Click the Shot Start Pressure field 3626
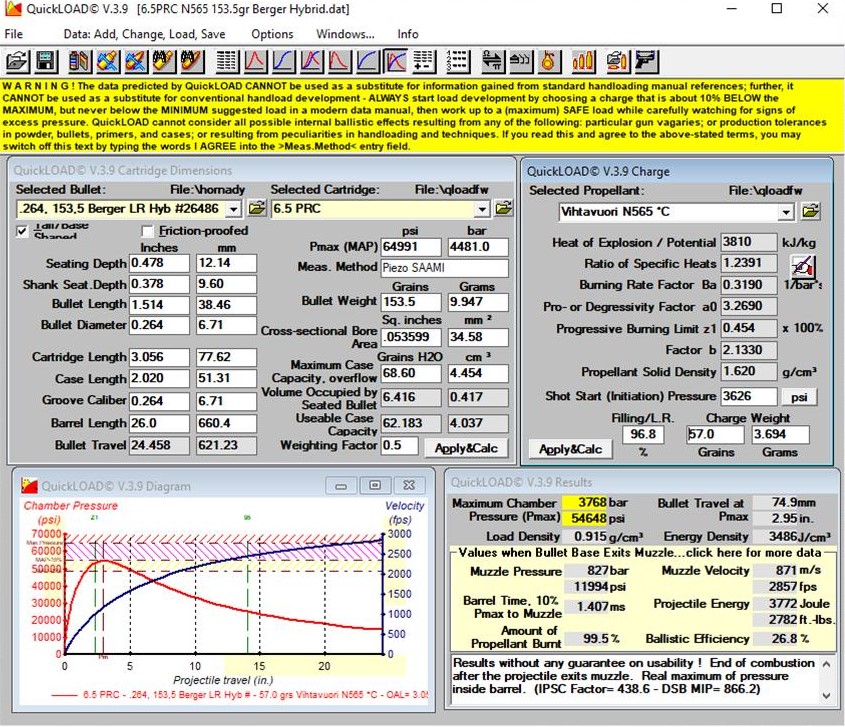This screenshot has width=845, height=727. [749, 396]
